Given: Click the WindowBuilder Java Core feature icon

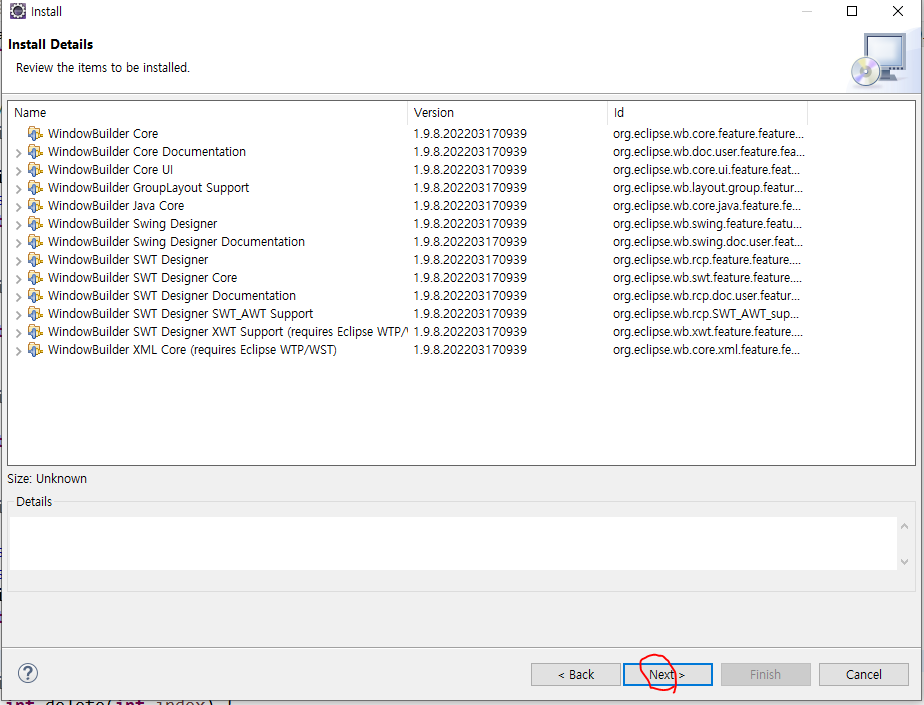Looking at the screenshot, I should (x=35, y=206).
